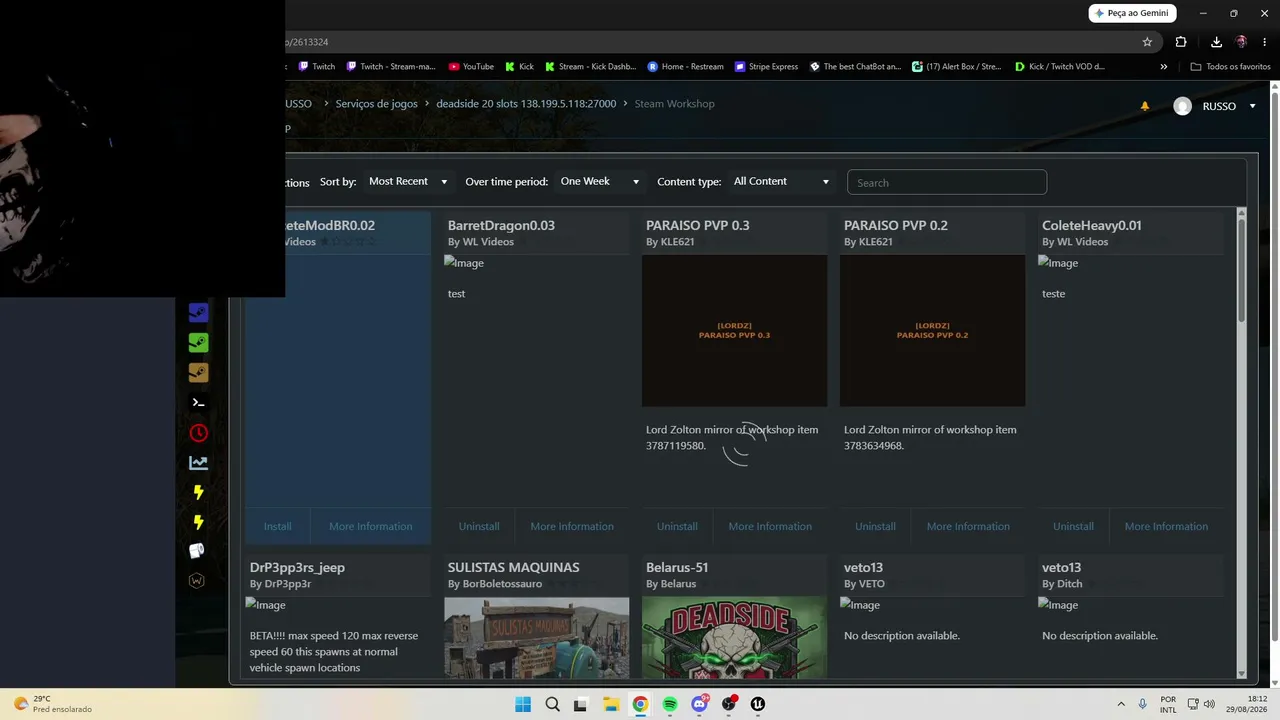Open the YouTube bookmark

tap(471, 67)
